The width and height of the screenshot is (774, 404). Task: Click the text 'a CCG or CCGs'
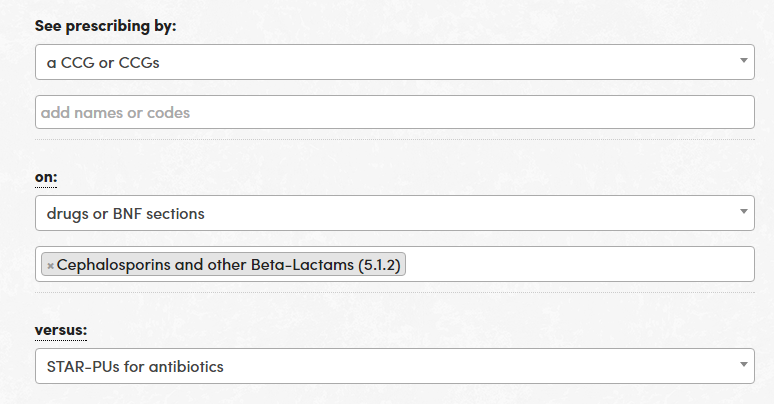click(103, 63)
